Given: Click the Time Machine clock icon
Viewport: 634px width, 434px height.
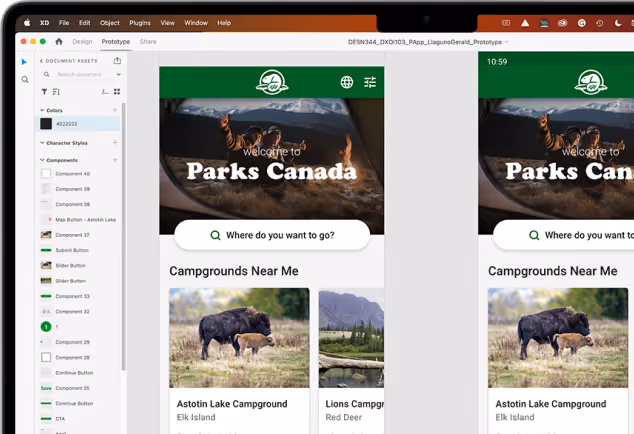Looking at the screenshot, I should click(x=600, y=23).
